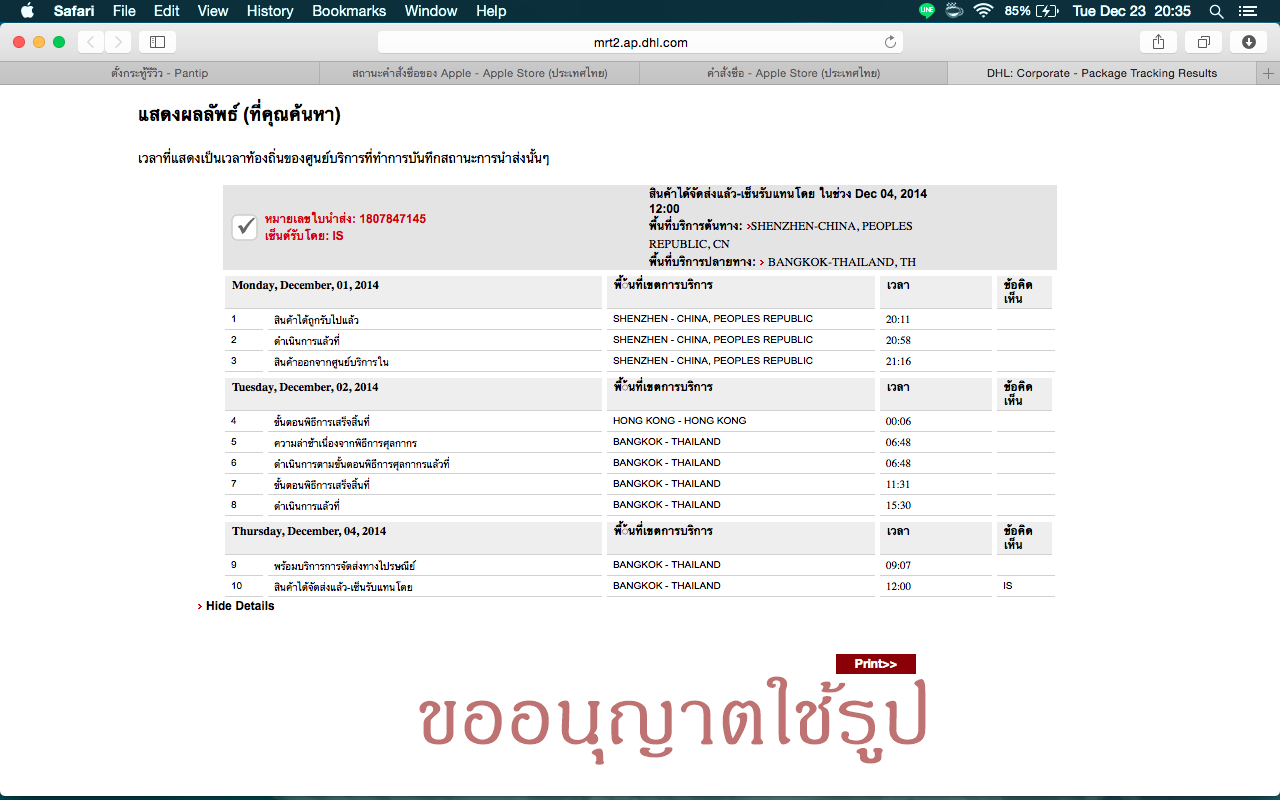Click Thursday, December, 04, 2014 header
The image size is (1280, 800).
coord(309,531)
